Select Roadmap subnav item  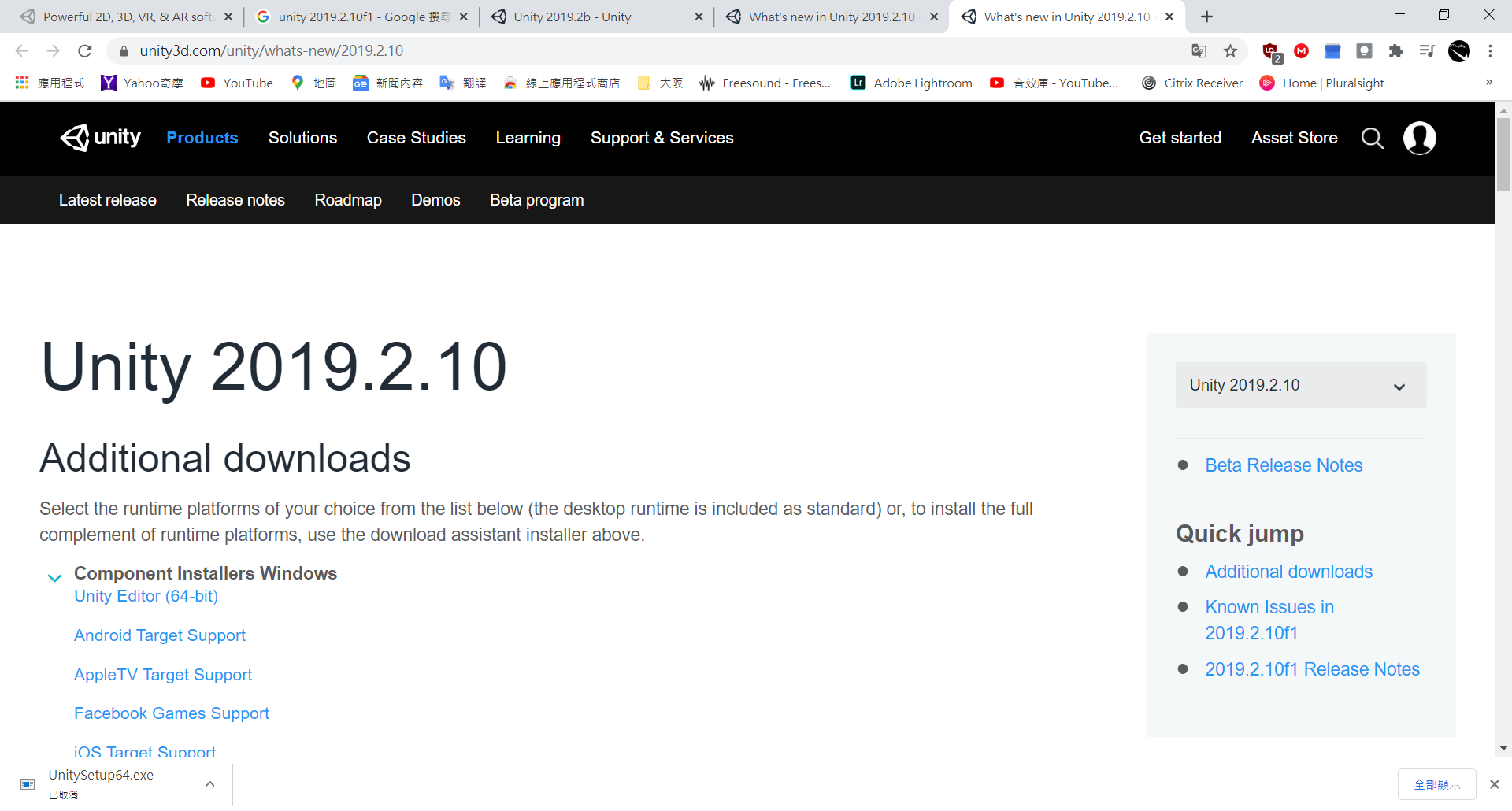348,200
